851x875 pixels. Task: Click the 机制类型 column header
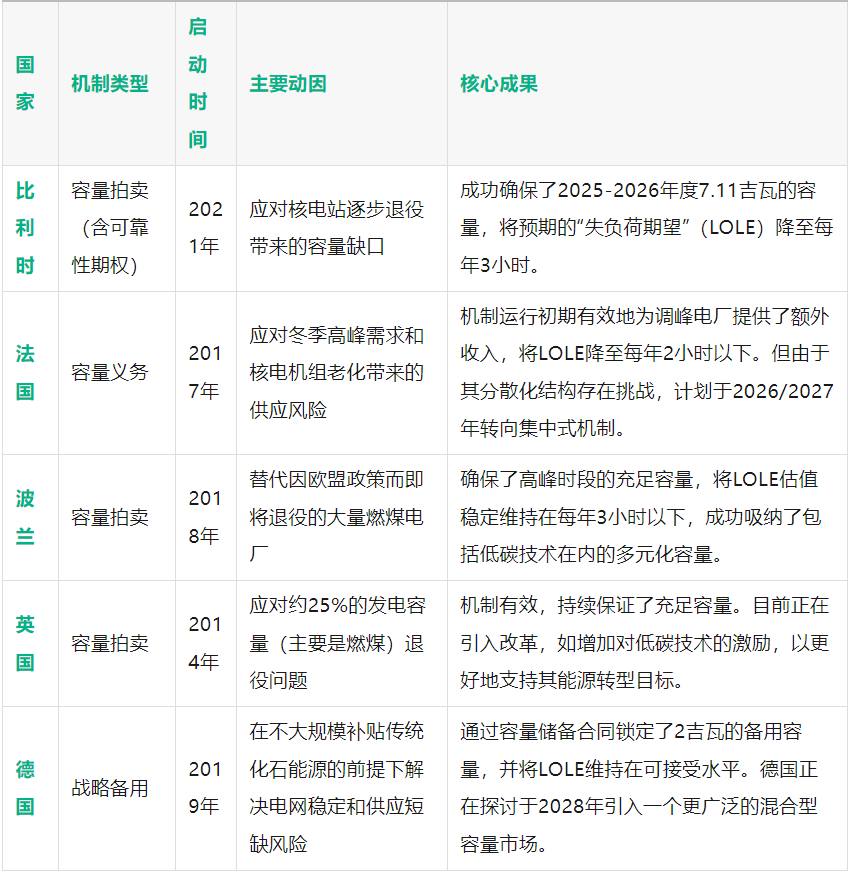pos(110,84)
